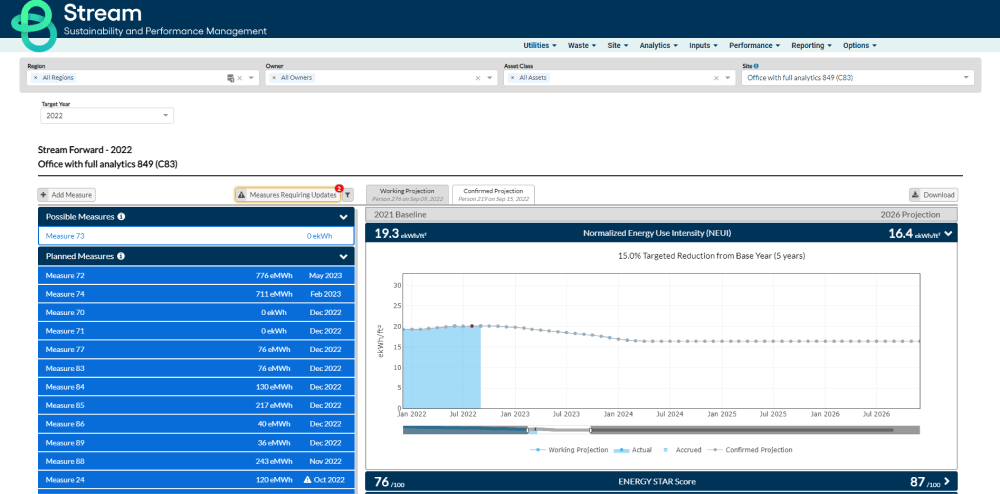Toggle Working Projection in chart legend
Screen dimensions: 1000x494
[x=569, y=450]
